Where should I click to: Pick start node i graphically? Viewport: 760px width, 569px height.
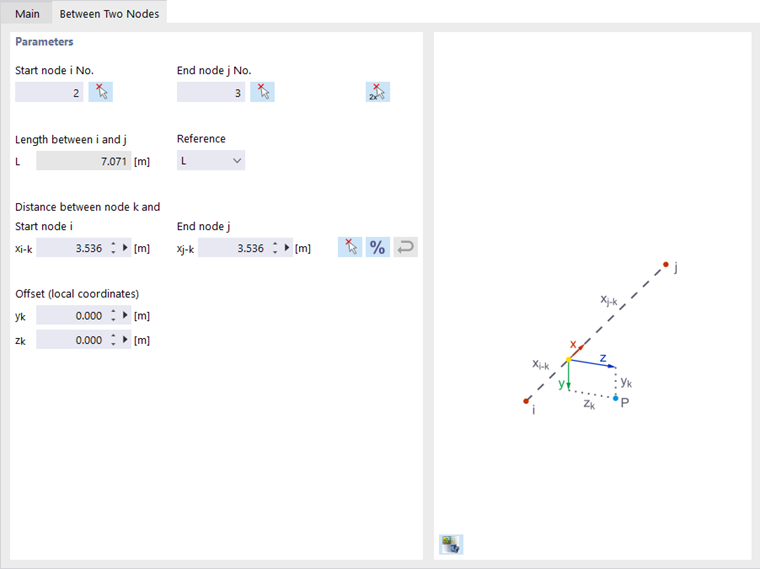tap(101, 92)
